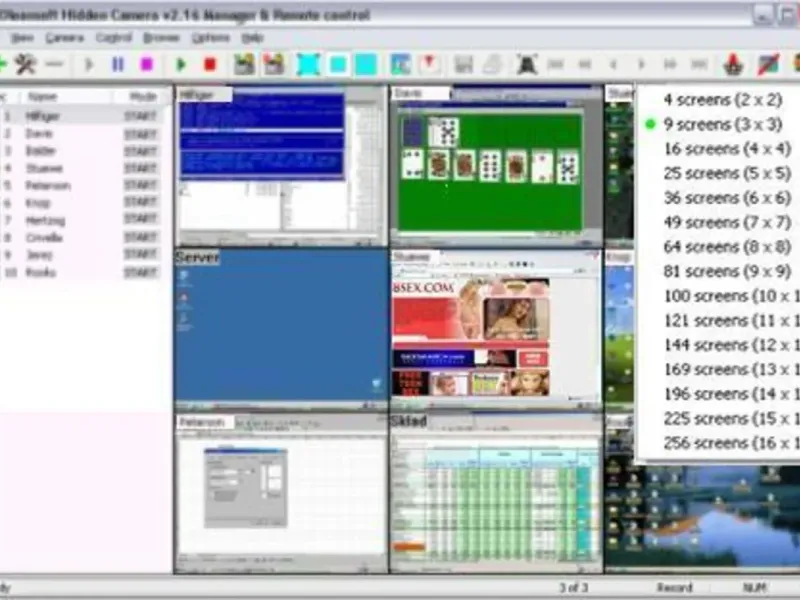Click the crossed-out screen icon
This screenshot has width=800, height=600.
(767, 64)
